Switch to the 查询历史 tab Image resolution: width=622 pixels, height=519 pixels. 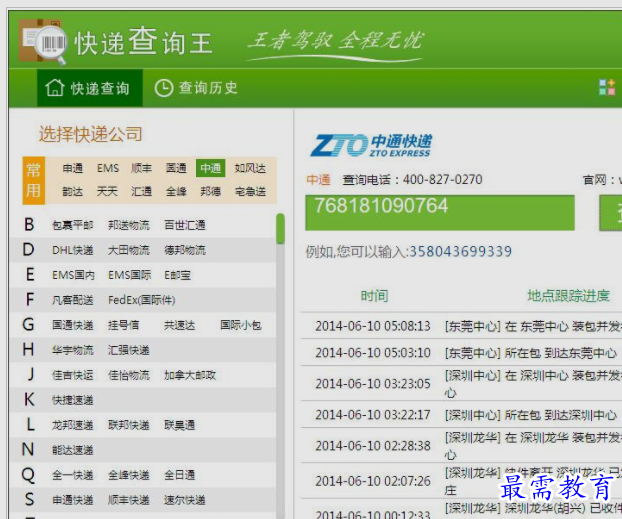click(x=196, y=88)
